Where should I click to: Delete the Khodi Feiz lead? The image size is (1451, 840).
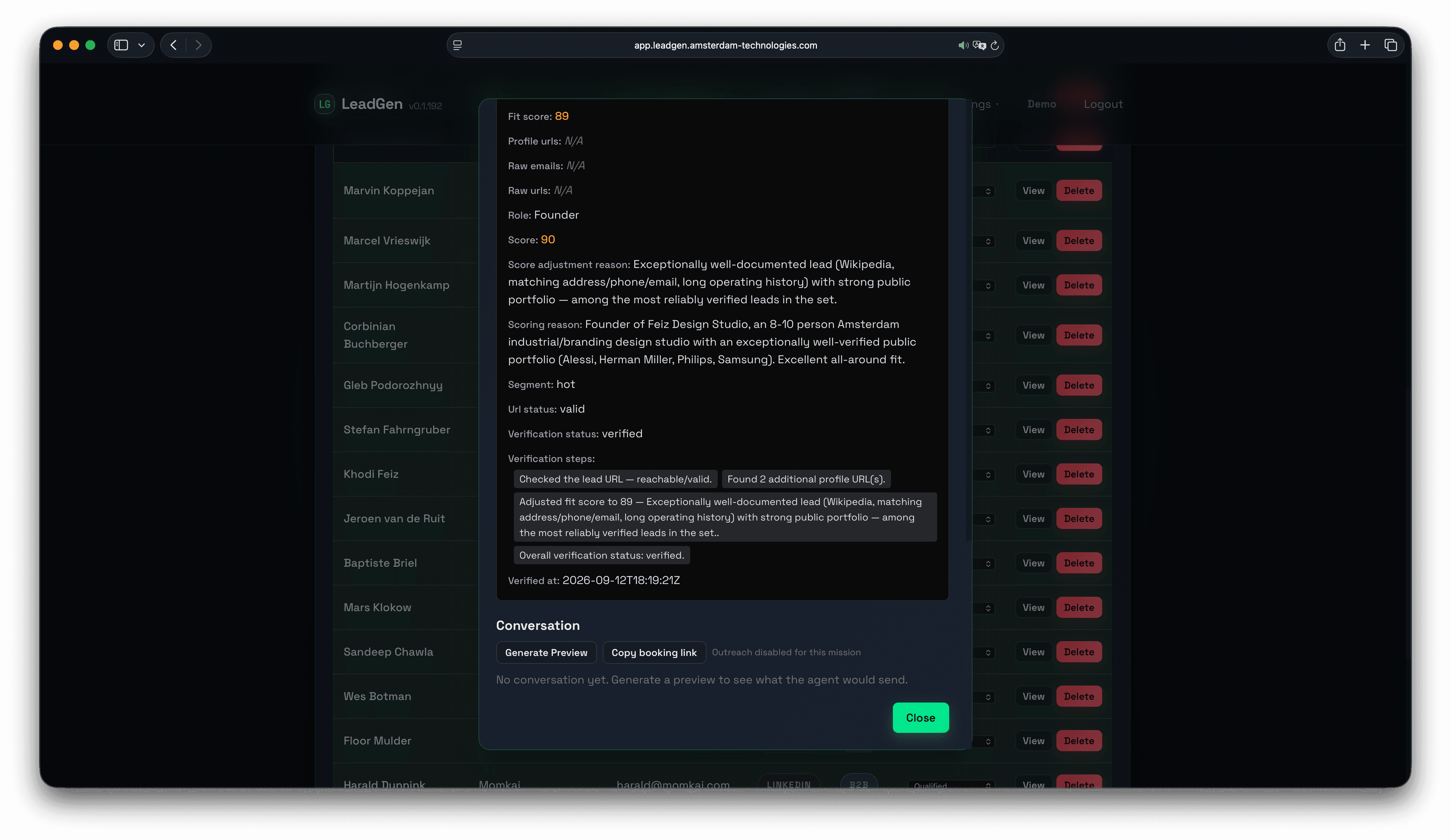pyautogui.click(x=1079, y=474)
